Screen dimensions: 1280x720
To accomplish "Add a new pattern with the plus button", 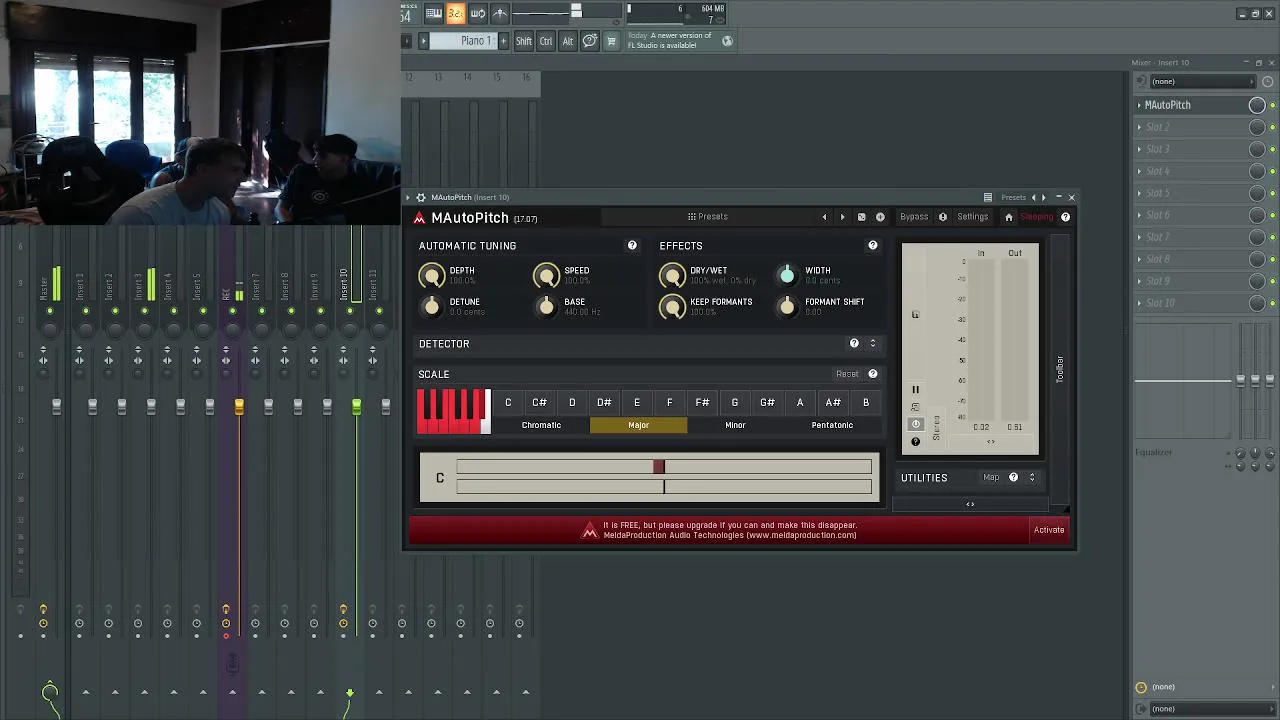I will pyautogui.click(x=501, y=41).
